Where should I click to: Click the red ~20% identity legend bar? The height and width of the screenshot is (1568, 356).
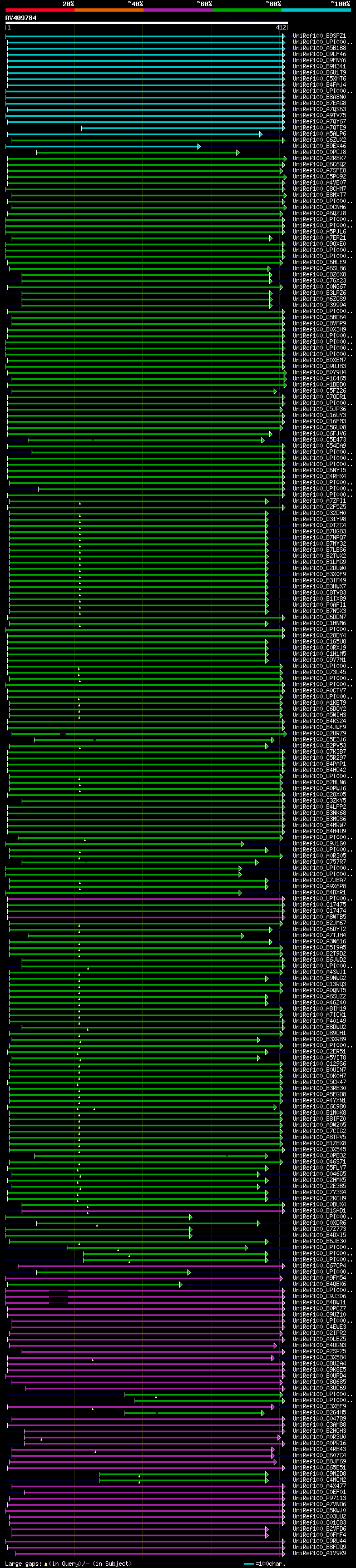(40, 11)
